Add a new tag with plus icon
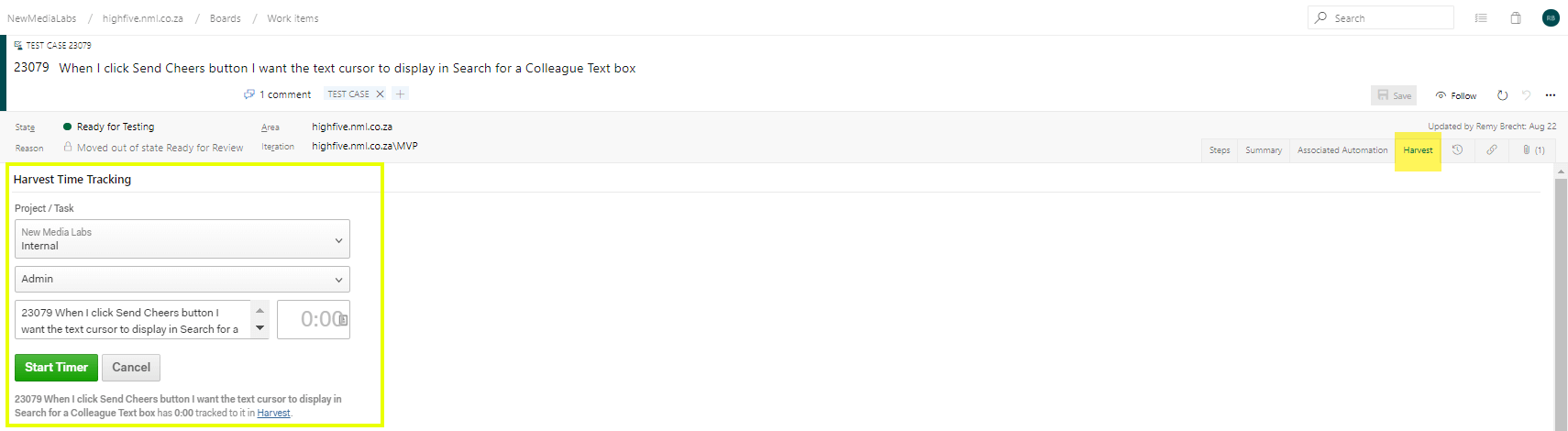The width and height of the screenshot is (1568, 431). [401, 94]
